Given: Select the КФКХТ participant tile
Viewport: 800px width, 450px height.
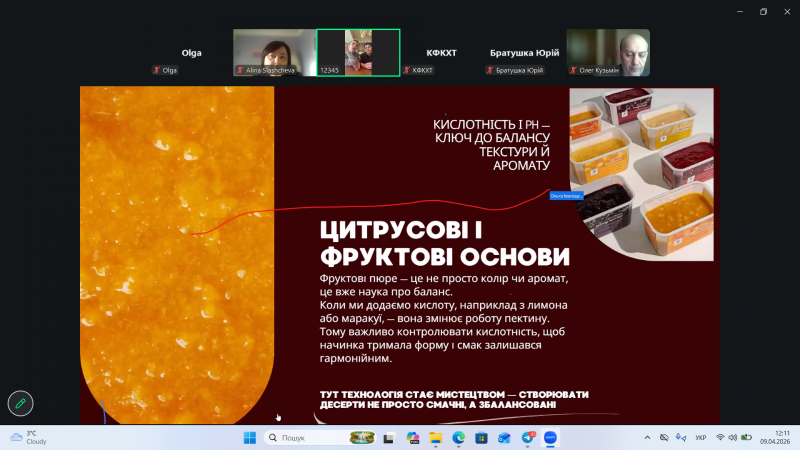Looking at the screenshot, I should (x=441, y=52).
